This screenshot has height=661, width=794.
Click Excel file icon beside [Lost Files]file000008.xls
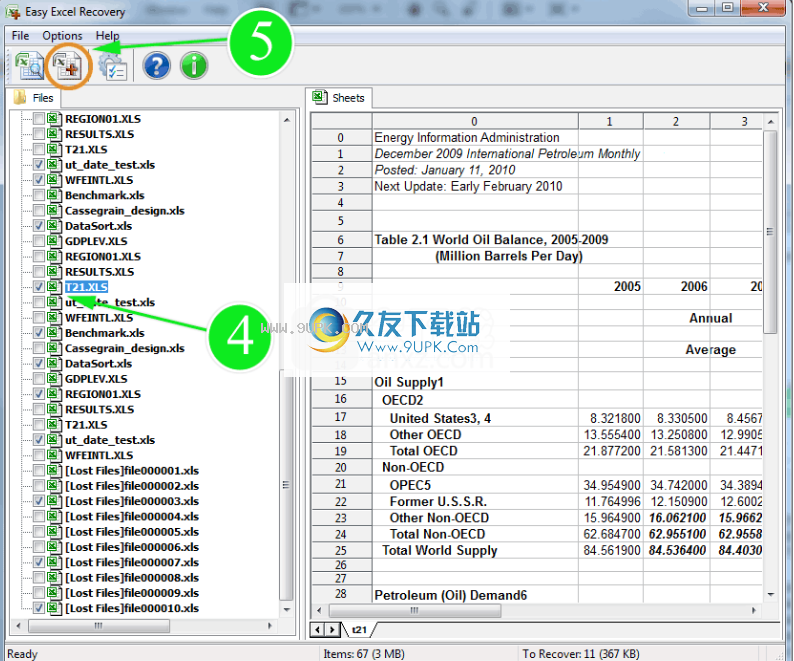click(x=54, y=577)
